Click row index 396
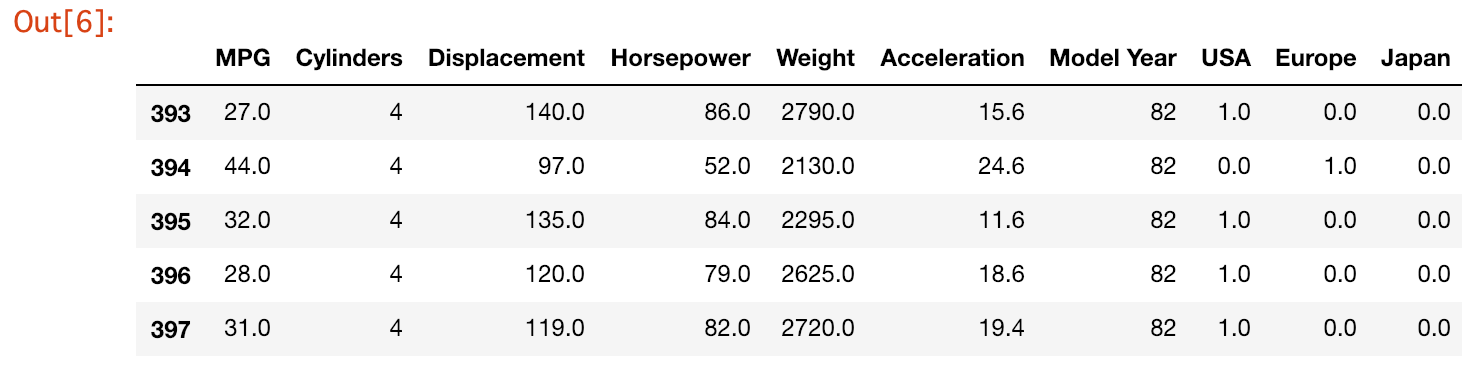 [170, 275]
